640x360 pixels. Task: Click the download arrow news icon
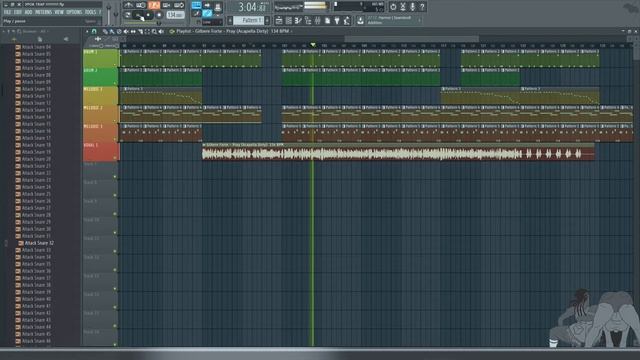360,20
